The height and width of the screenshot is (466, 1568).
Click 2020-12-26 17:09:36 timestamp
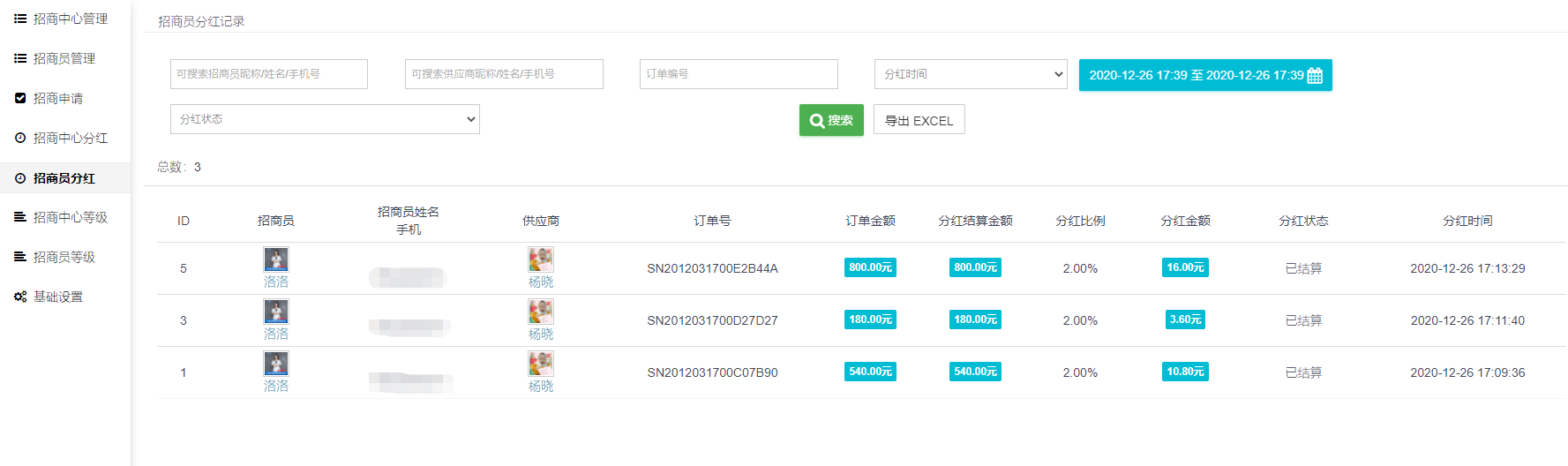[x=1467, y=372]
